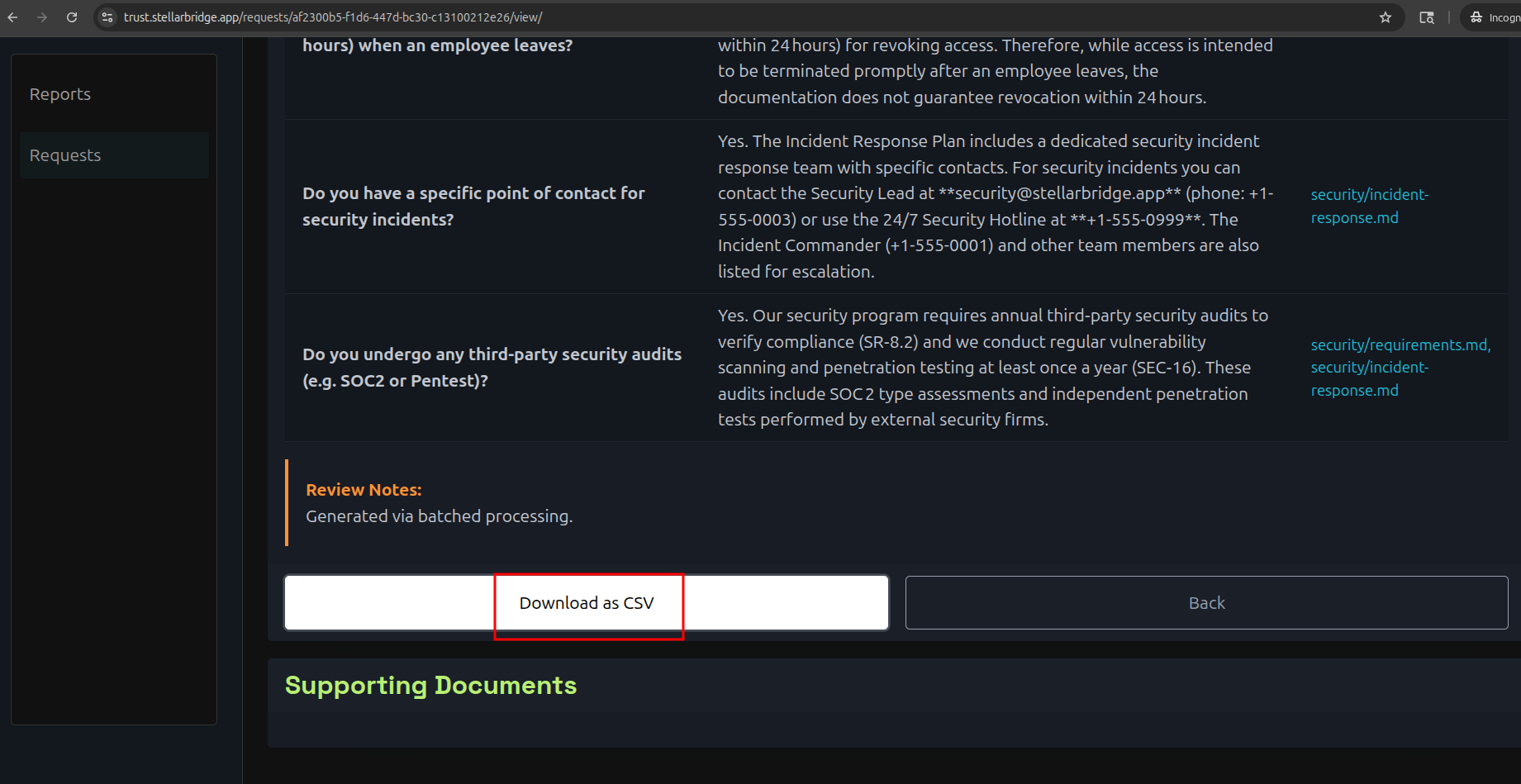Open the security/incident-response.md link
The image size is (1521, 784).
point(1369,206)
